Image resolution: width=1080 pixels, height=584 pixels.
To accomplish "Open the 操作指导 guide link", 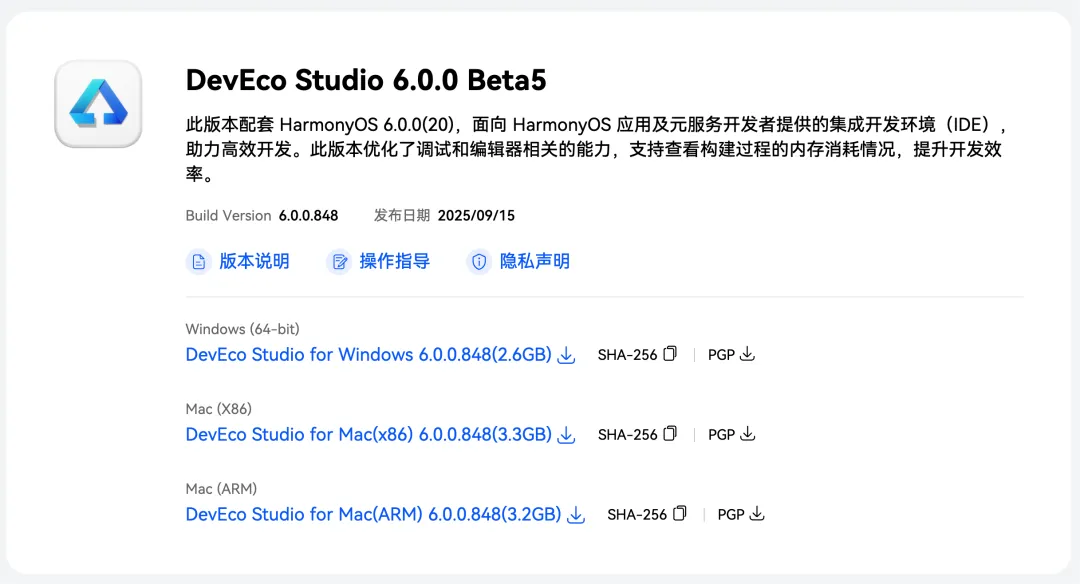I will (395, 262).
